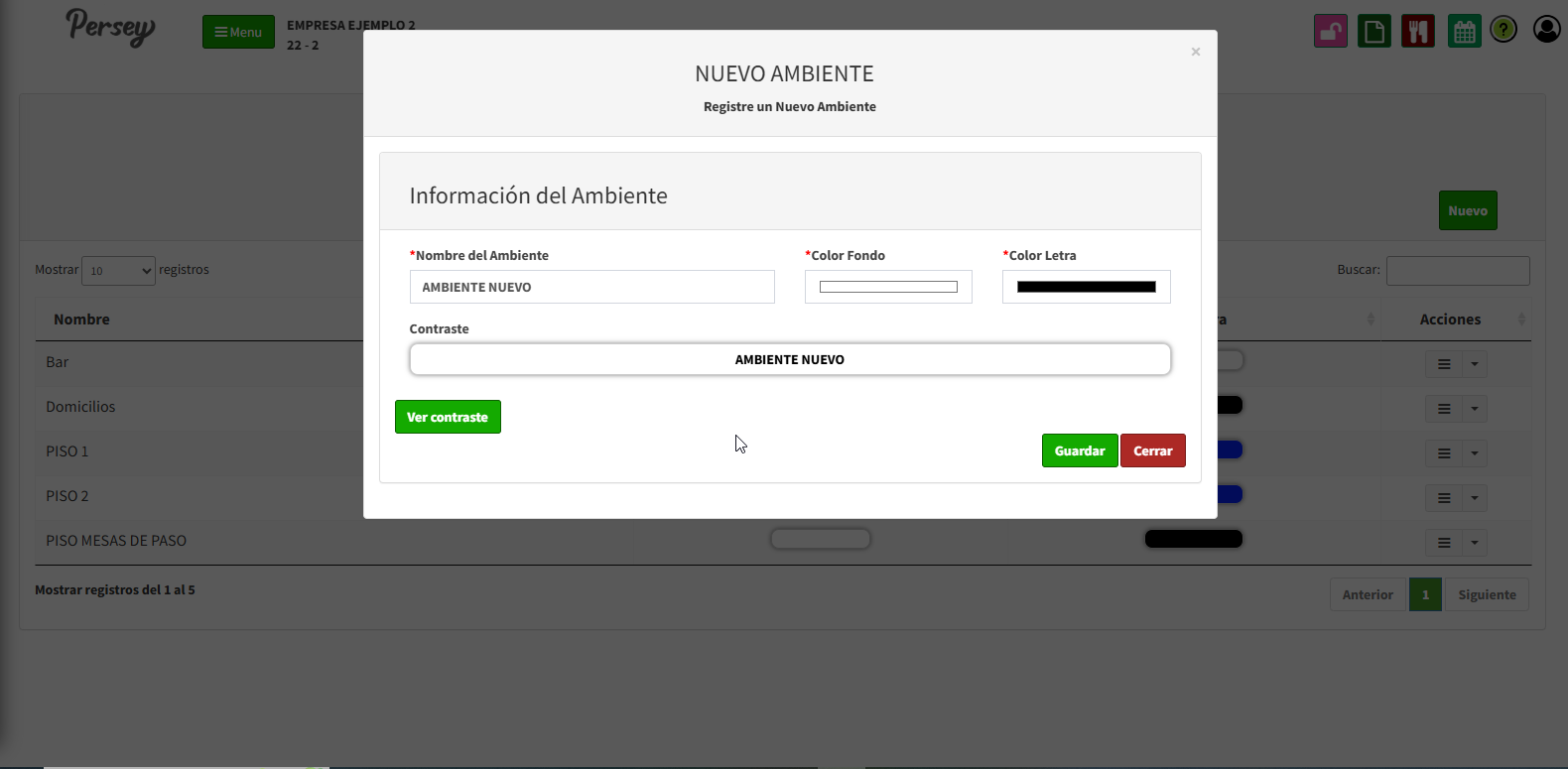Image resolution: width=1568 pixels, height=769 pixels.
Task: Click the pink unlock padlock icon
Action: coord(1330,32)
